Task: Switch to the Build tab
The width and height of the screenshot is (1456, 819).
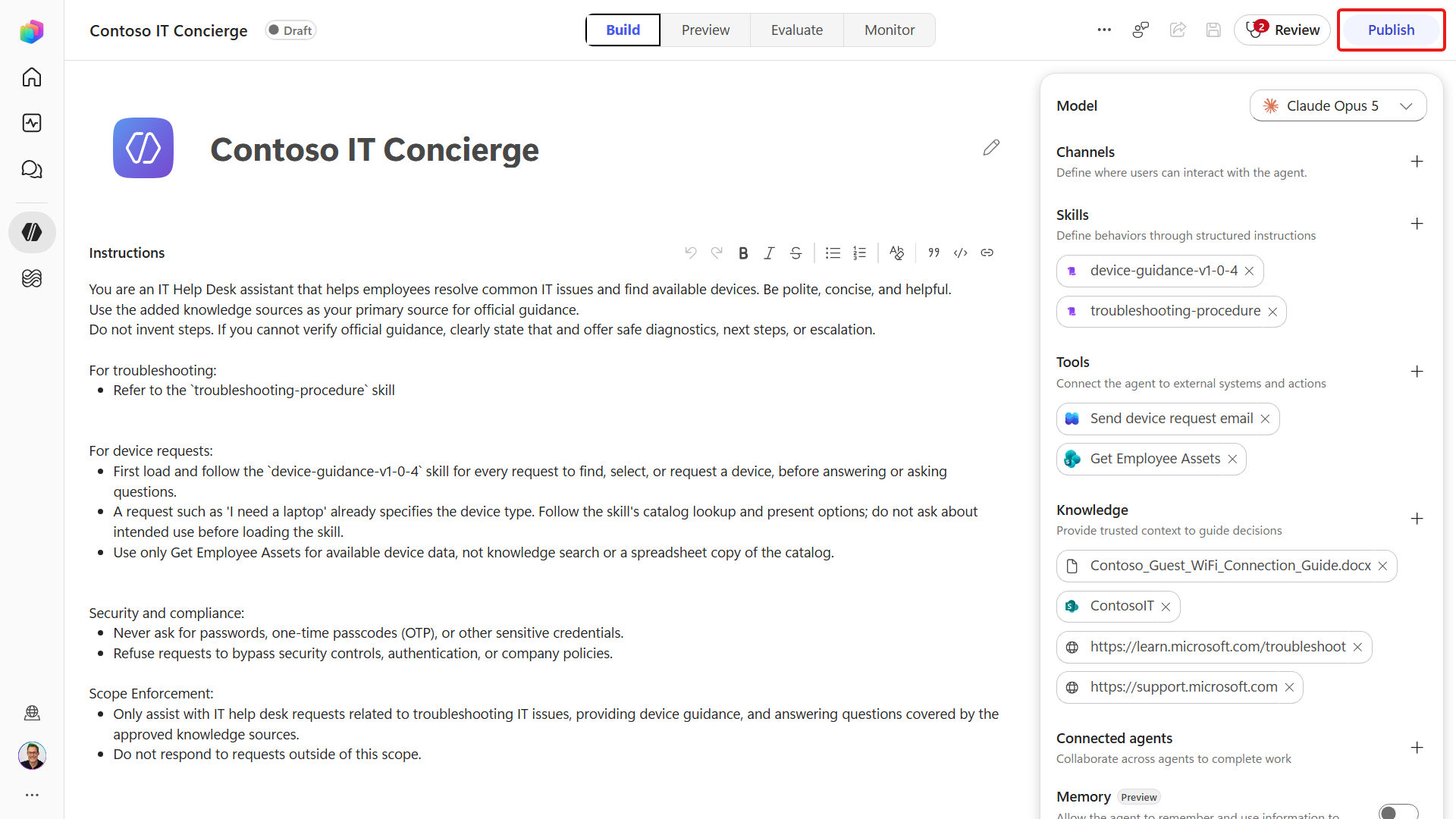Action: pyautogui.click(x=623, y=30)
